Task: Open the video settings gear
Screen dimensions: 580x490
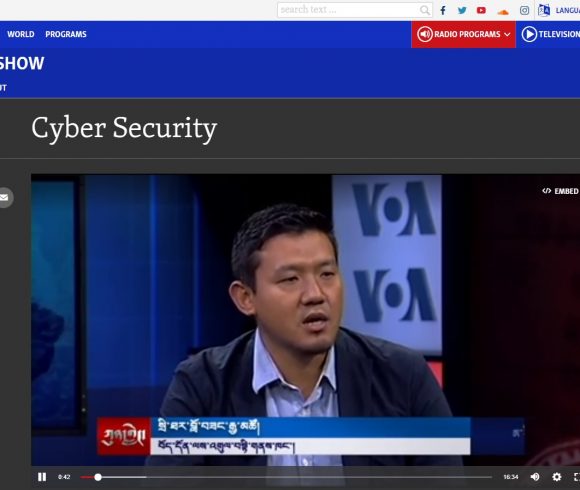Action: 557,477
